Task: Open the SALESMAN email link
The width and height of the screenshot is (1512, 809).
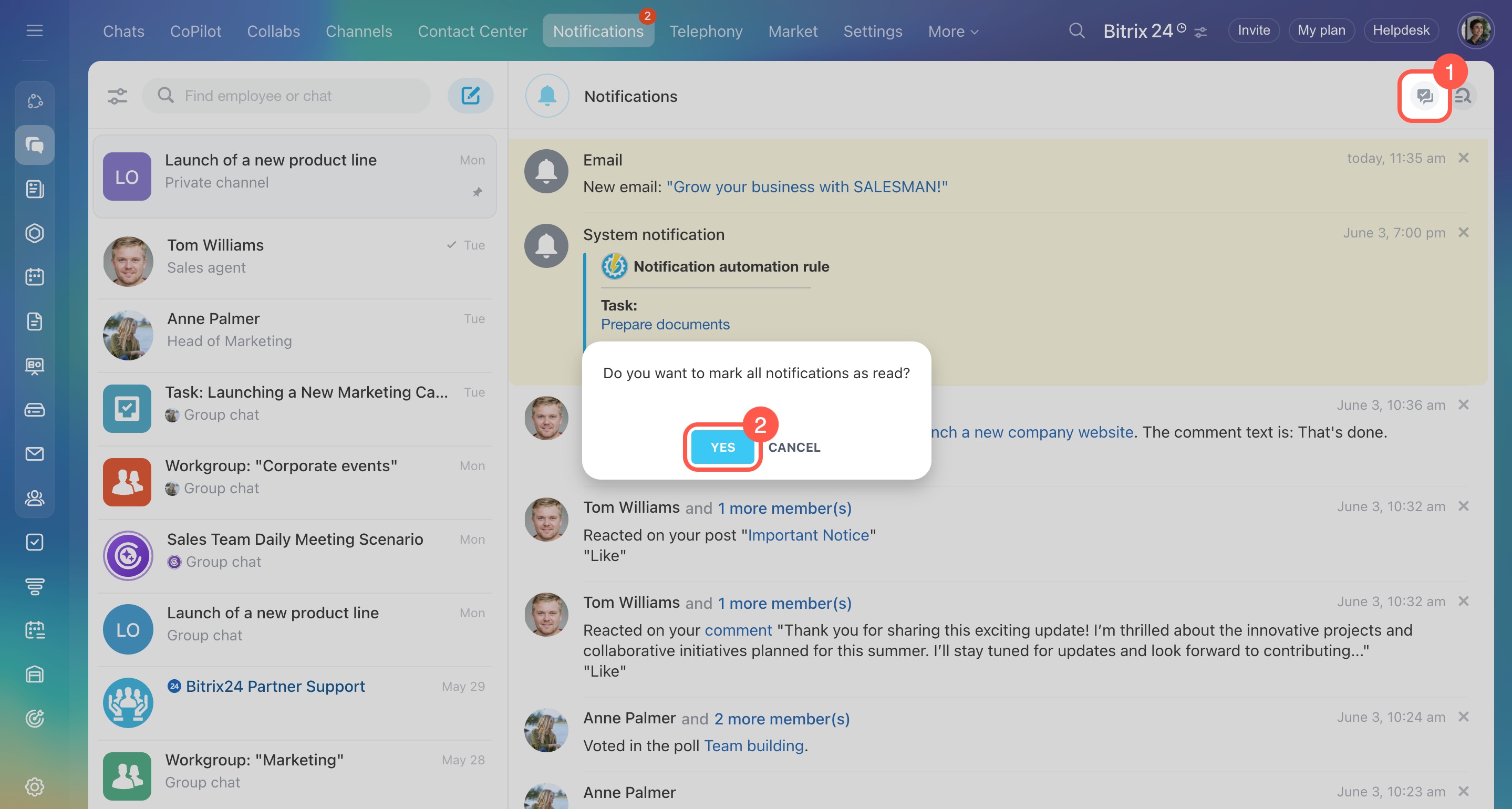Action: (x=806, y=186)
